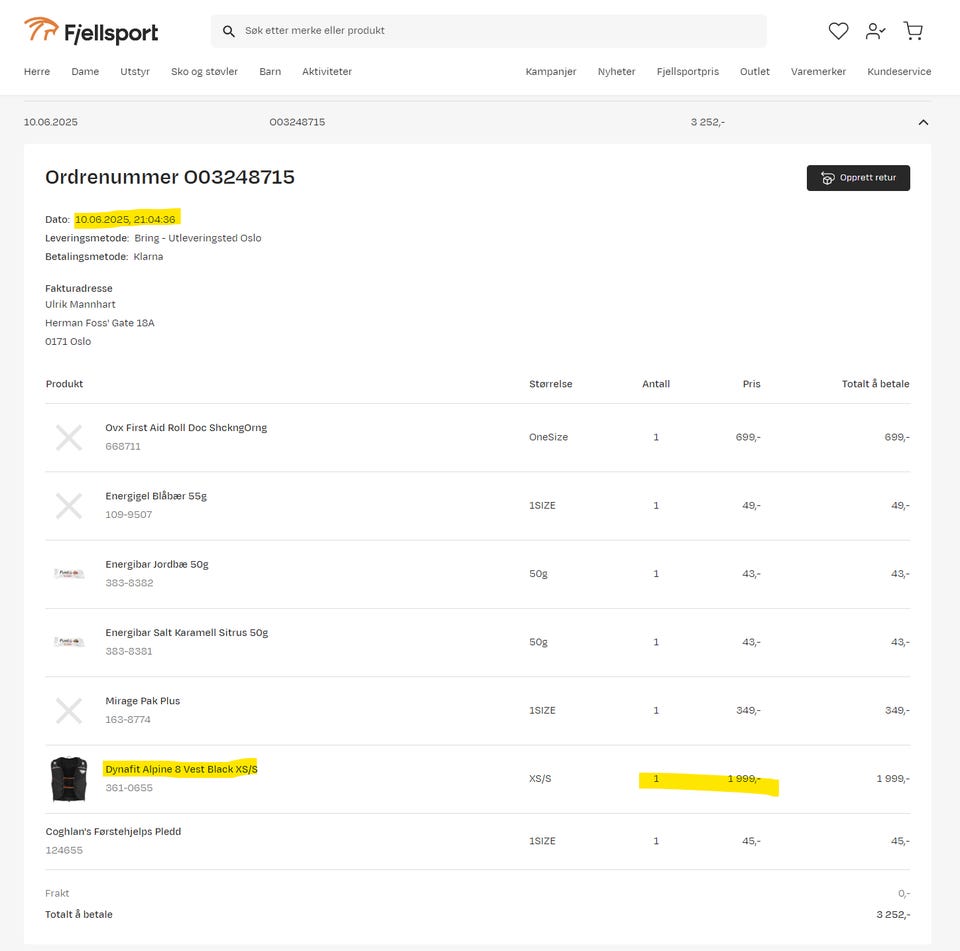
Task: Open product Coghlan's Førstehjelps Pledd
Action: [x=113, y=832]
